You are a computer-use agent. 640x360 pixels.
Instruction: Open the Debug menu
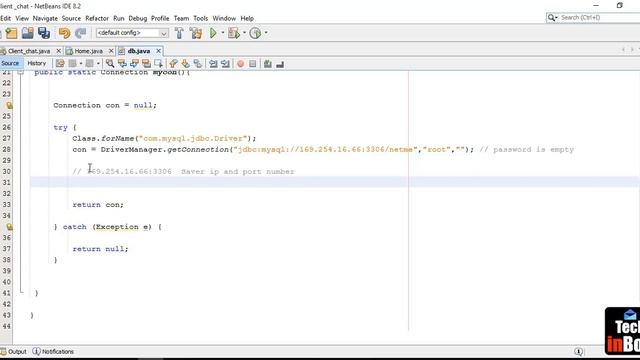[138, 18]
